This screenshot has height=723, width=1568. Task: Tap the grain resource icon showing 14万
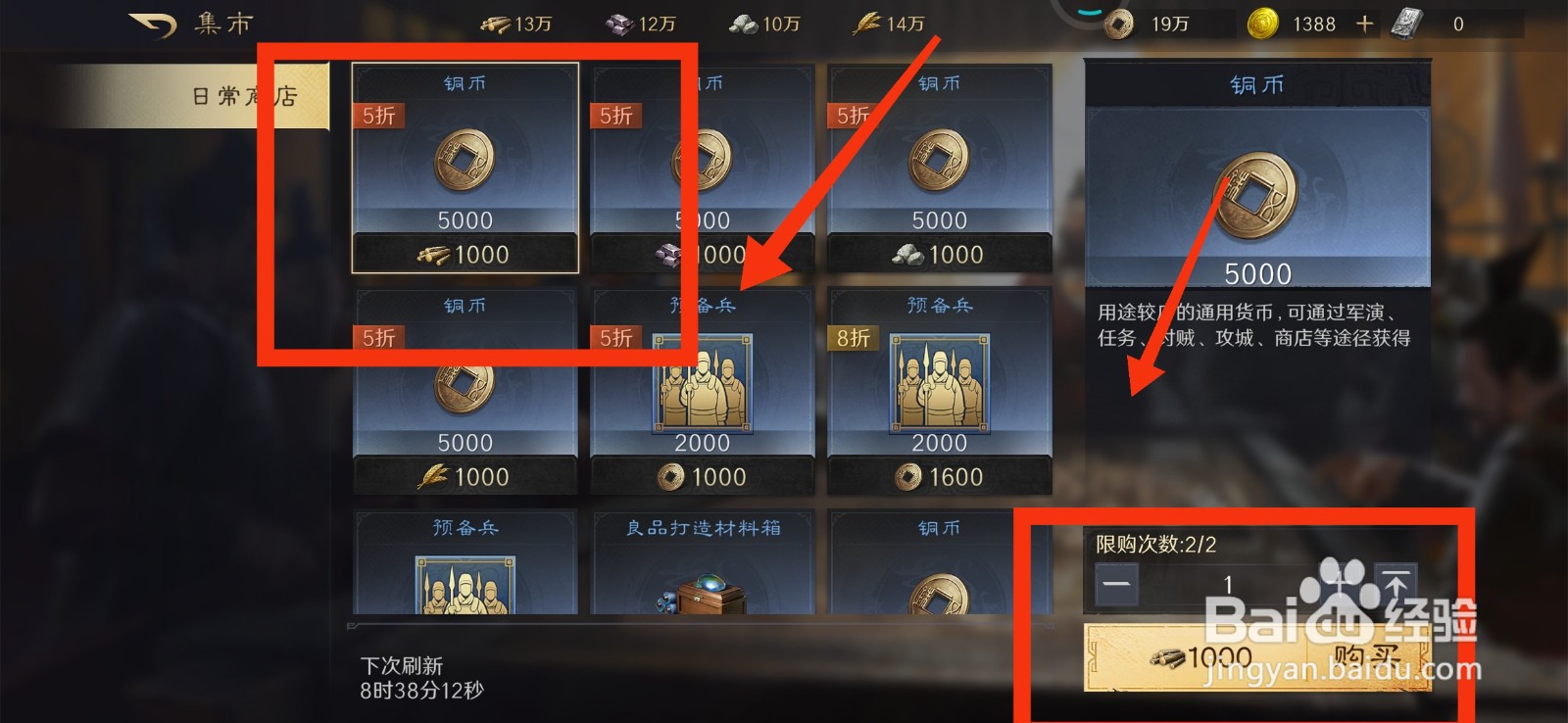[866, 24]
